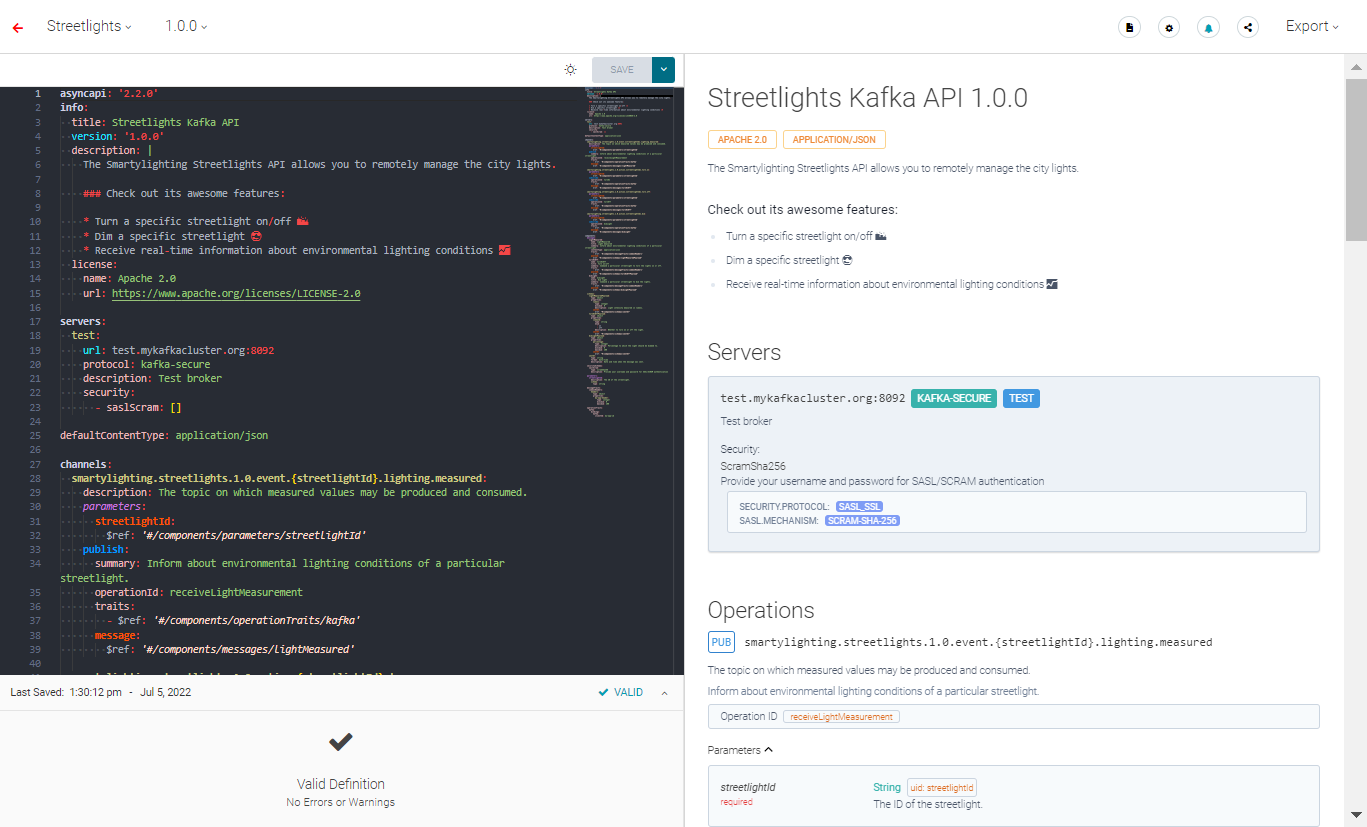The height and width of the screenshot is (827, 1367).
Task: Open the Save options chevron dropdown
Action: [x=662, y=69]
